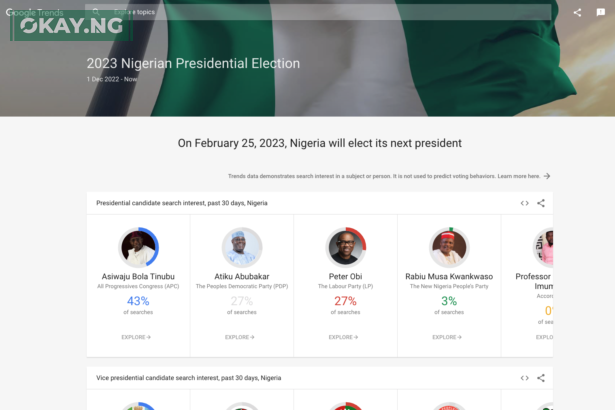
Task: Explore Atiku Abubakar search data
Action: (x=241, y=337)
